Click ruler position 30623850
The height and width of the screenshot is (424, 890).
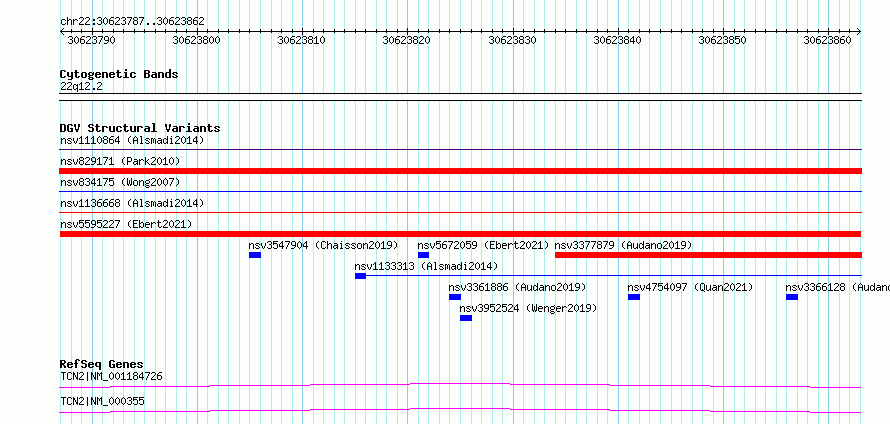(x=723, y=40)
